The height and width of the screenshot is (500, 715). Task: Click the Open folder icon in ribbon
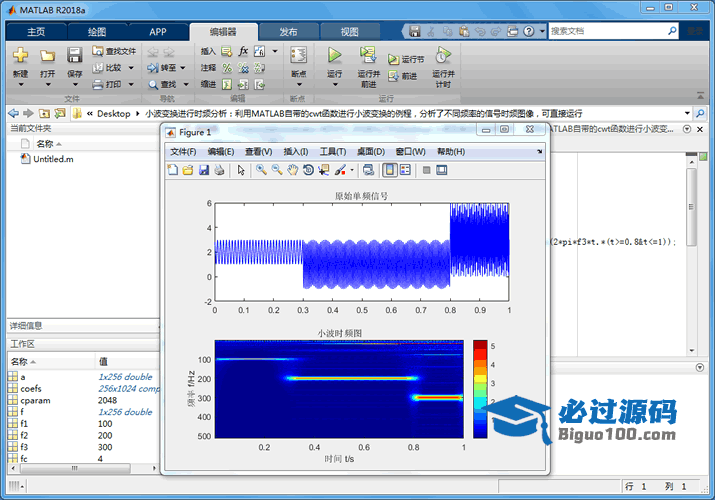[47, 55]
